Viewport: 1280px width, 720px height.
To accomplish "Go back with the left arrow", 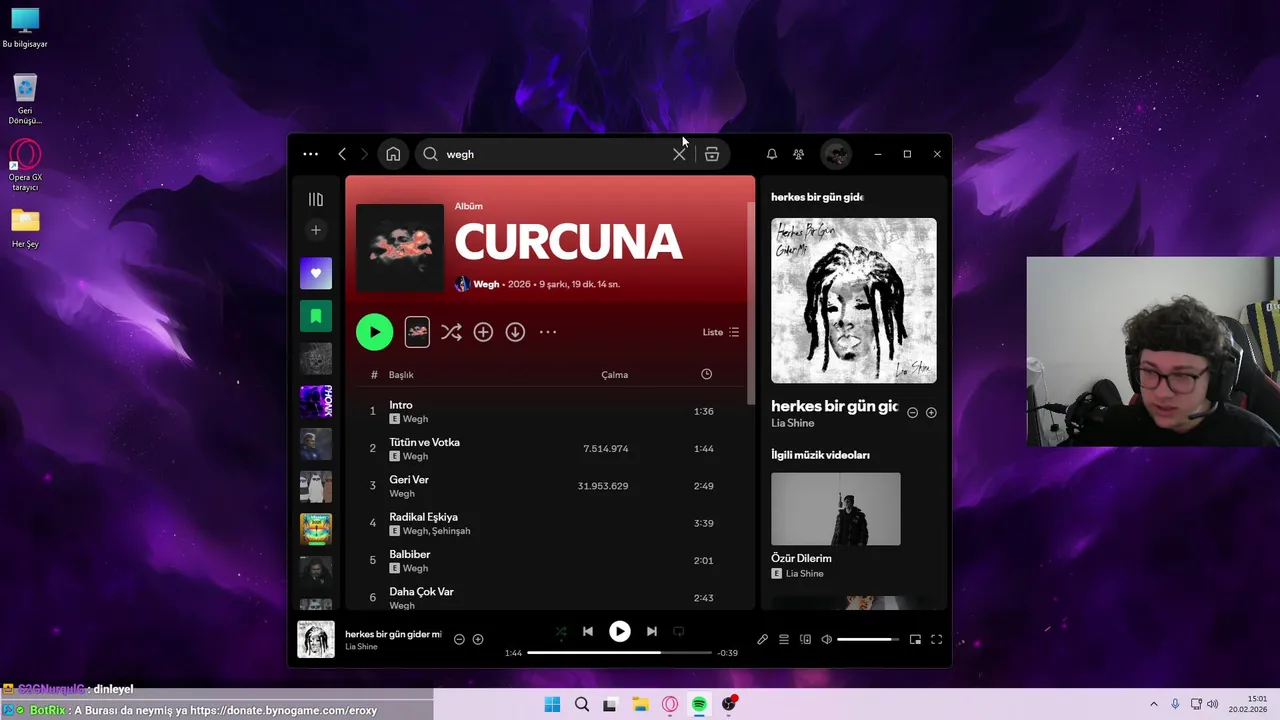I will tap(342, 154).
